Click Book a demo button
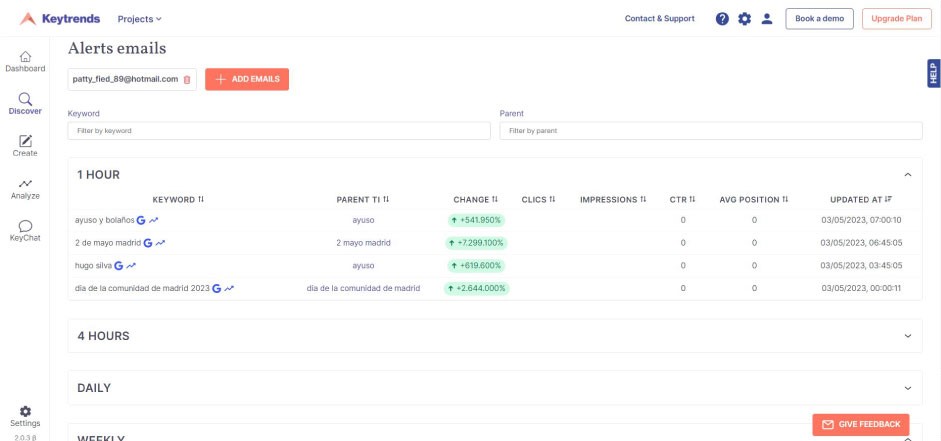 click(x=819, y=19)
